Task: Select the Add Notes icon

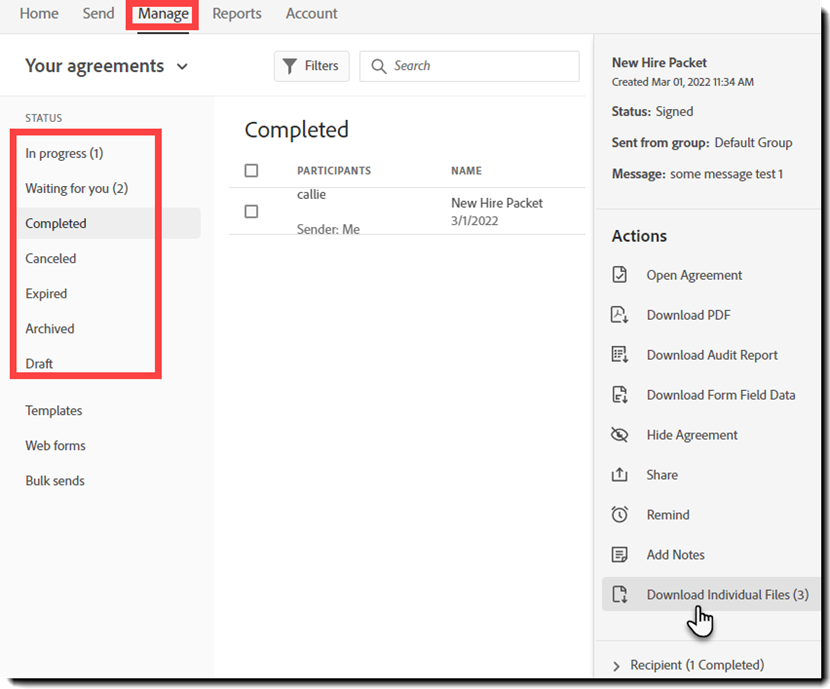Action: point(621,554)
